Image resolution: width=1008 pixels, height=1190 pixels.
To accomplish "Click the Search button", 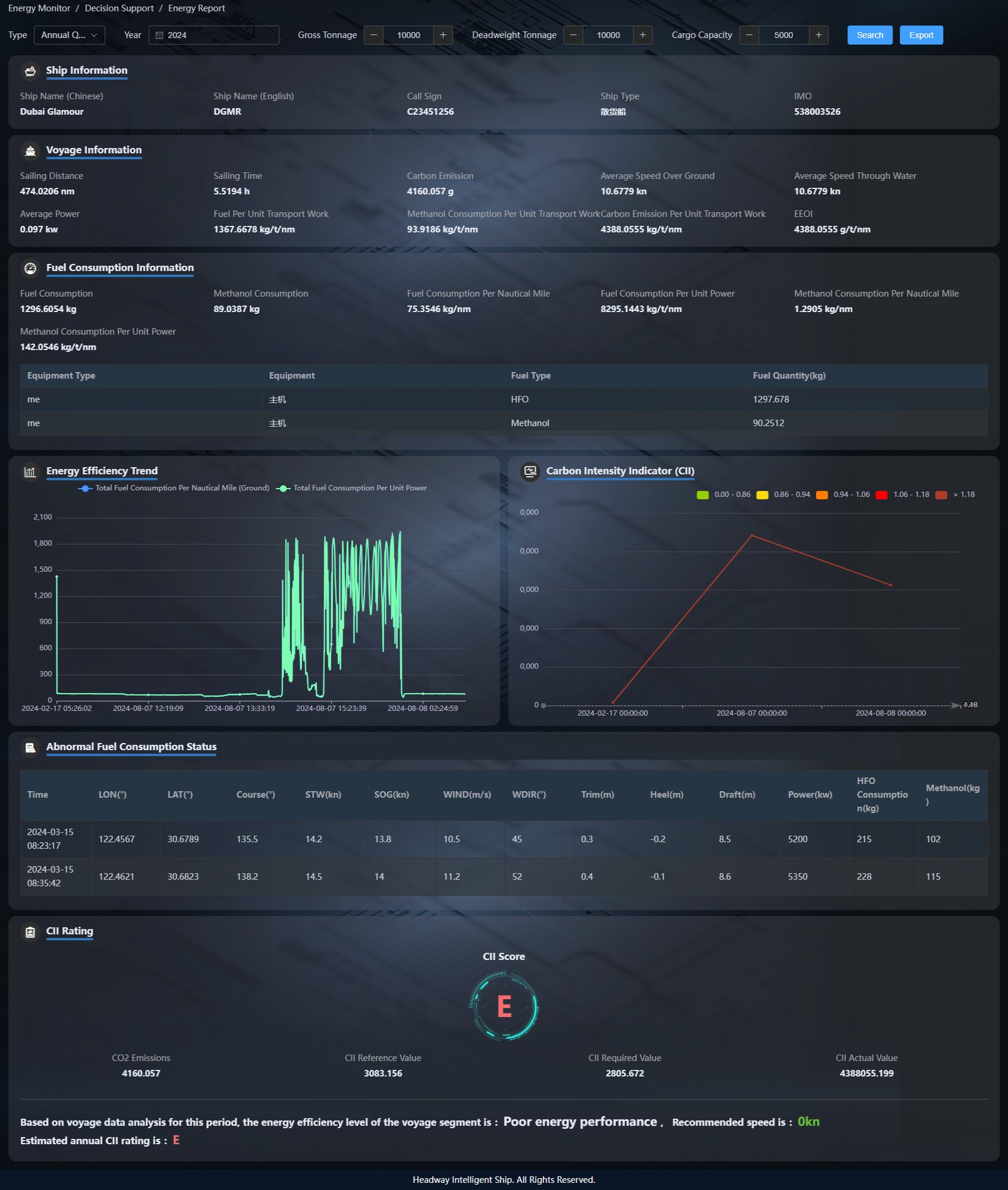I will point(870,35).
